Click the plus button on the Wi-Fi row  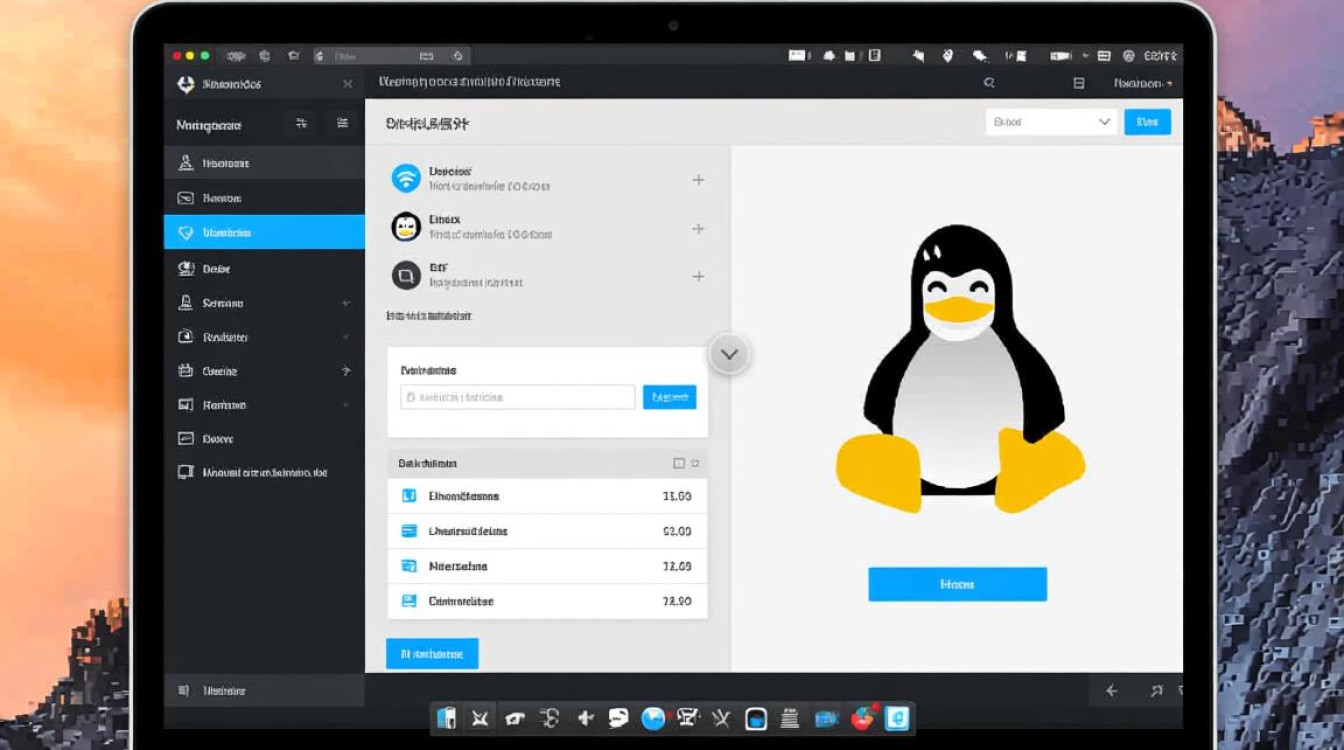698,180
